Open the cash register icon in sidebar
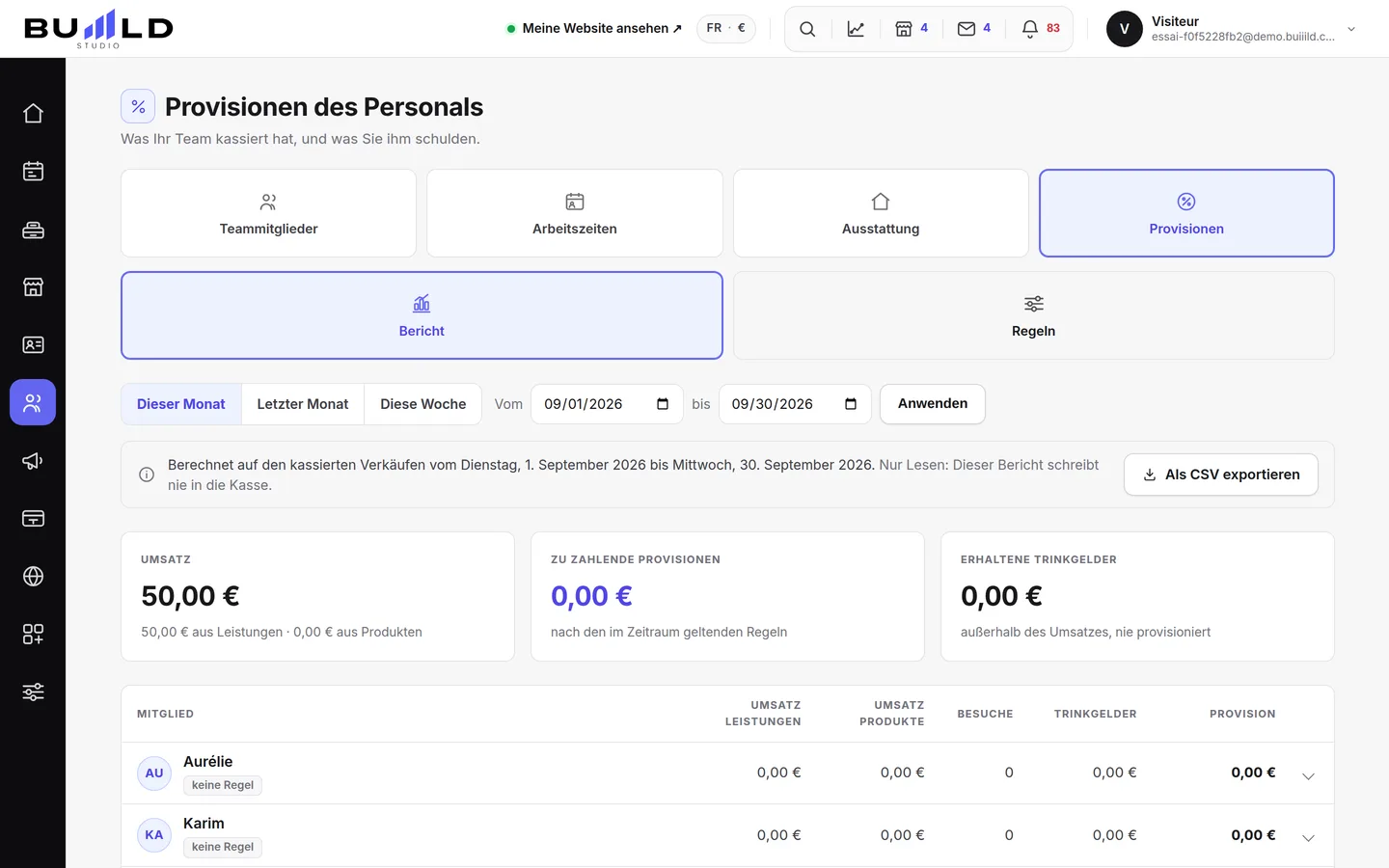This screenshot has height=868, width=1389. 33,230
